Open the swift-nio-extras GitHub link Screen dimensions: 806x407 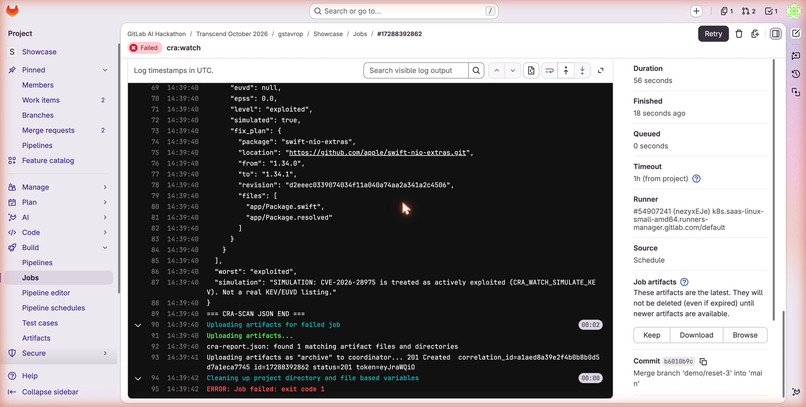(378, 153)
